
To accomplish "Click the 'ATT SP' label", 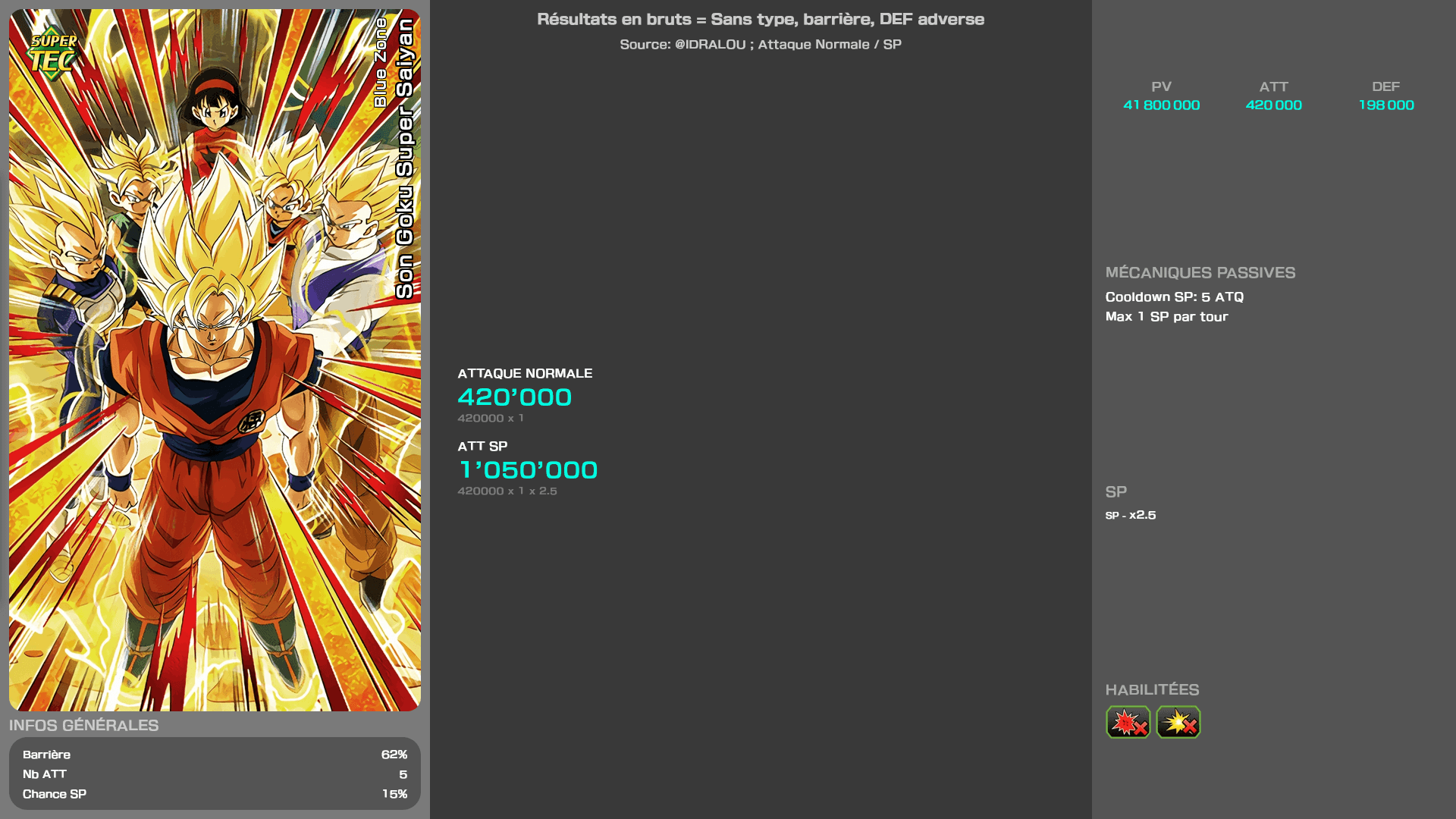I will [x=482, y=446].
